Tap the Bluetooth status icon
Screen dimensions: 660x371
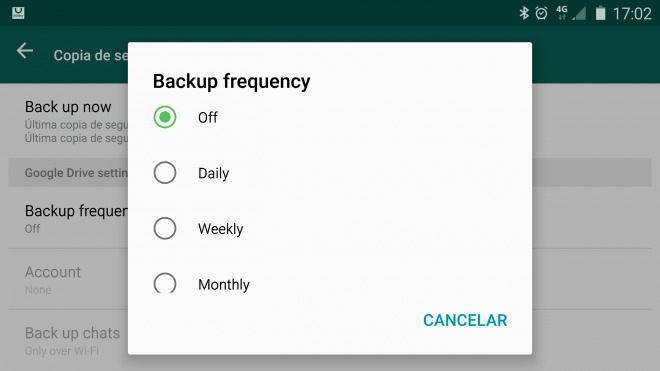[524, 13]
